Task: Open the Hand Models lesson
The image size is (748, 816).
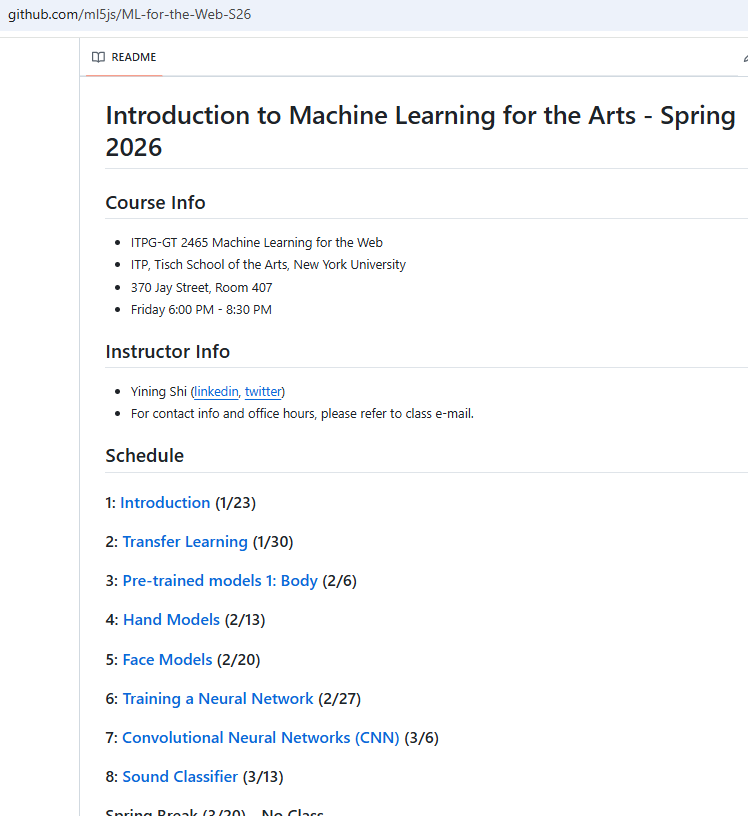Action: click(x=171, y=620)
